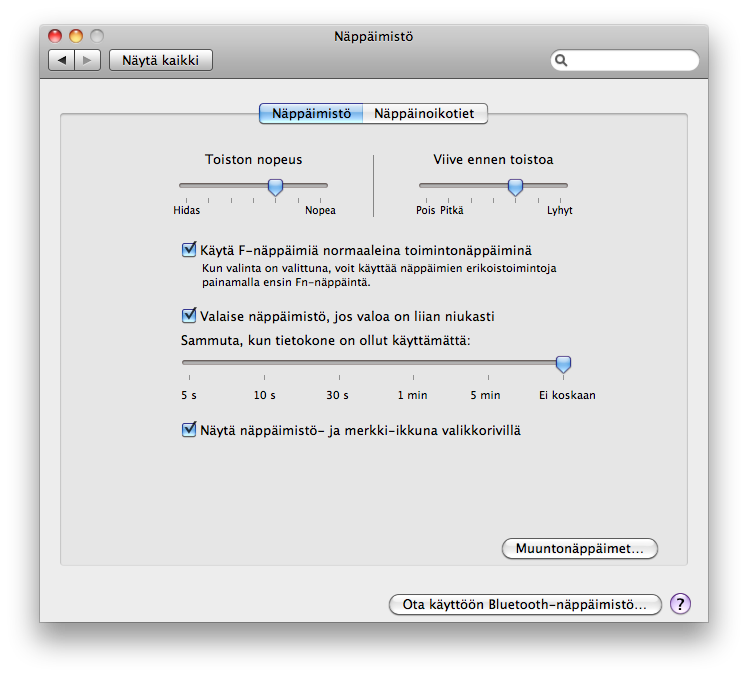
Task: Click the Fn-näppäintä explanatory note text
Action: click(x=379, y=275)
